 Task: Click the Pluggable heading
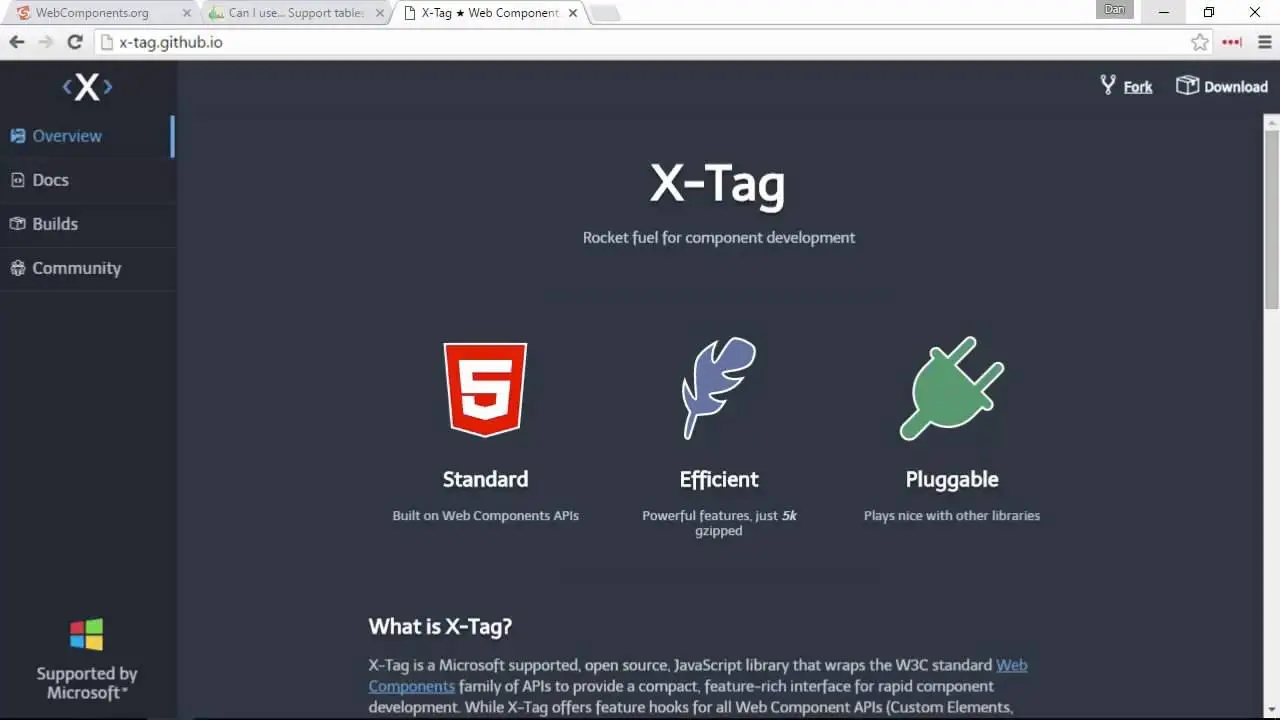tap(952, 480)
